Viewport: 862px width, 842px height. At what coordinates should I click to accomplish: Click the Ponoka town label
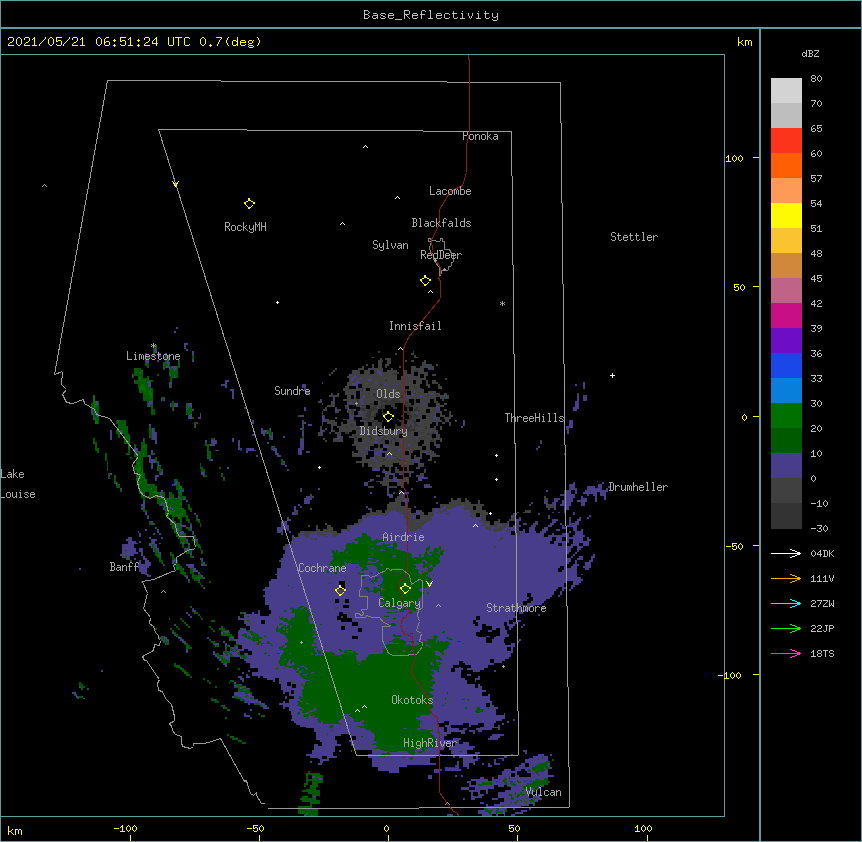(x=480, y=136)
